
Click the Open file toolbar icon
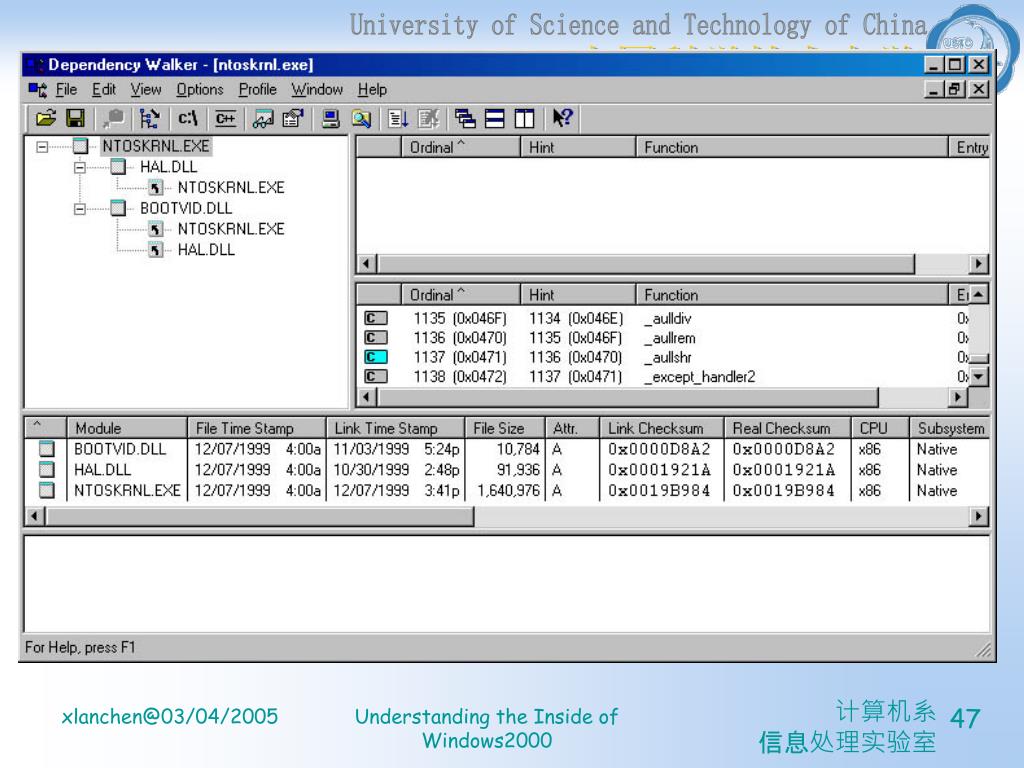(46, 118)
